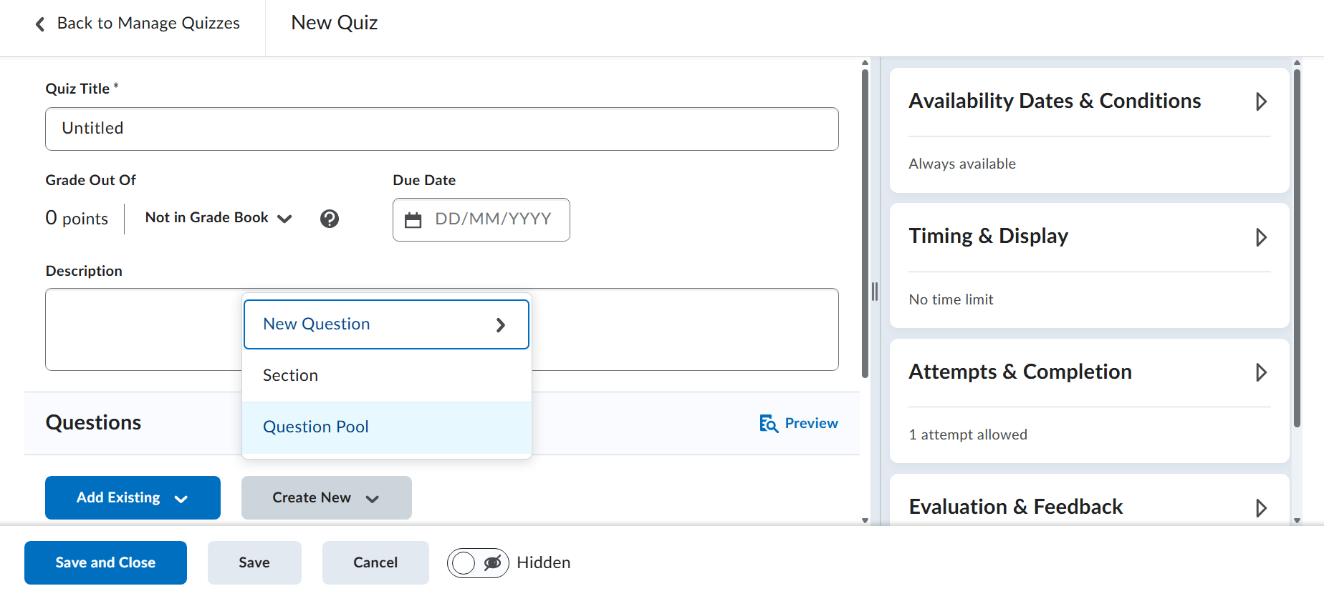Screen dimensions: 1324x591
Task: Expand Attempts & Completion settings
Action: coord(1261,372)
